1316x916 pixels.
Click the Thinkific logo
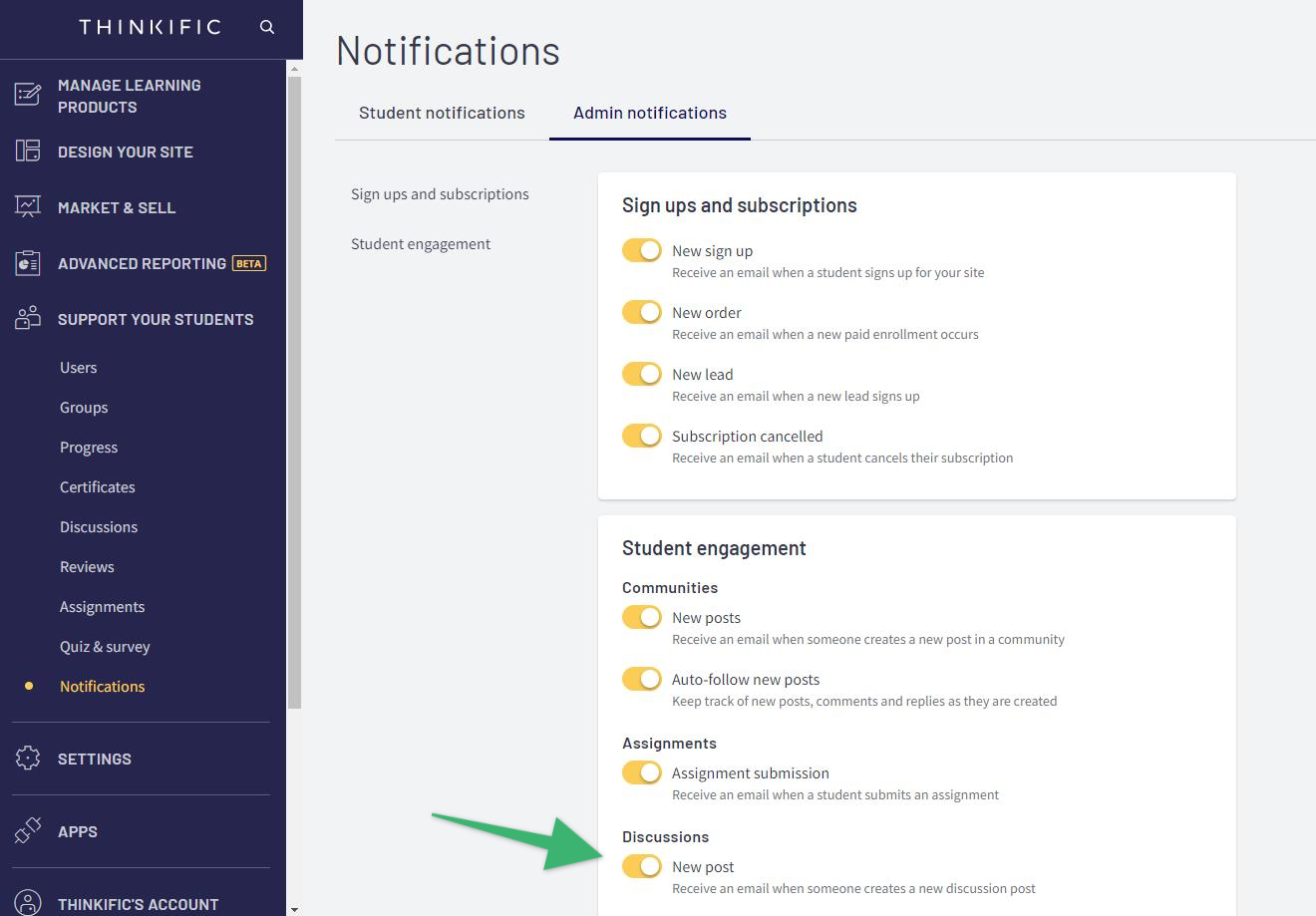point(150,27)
